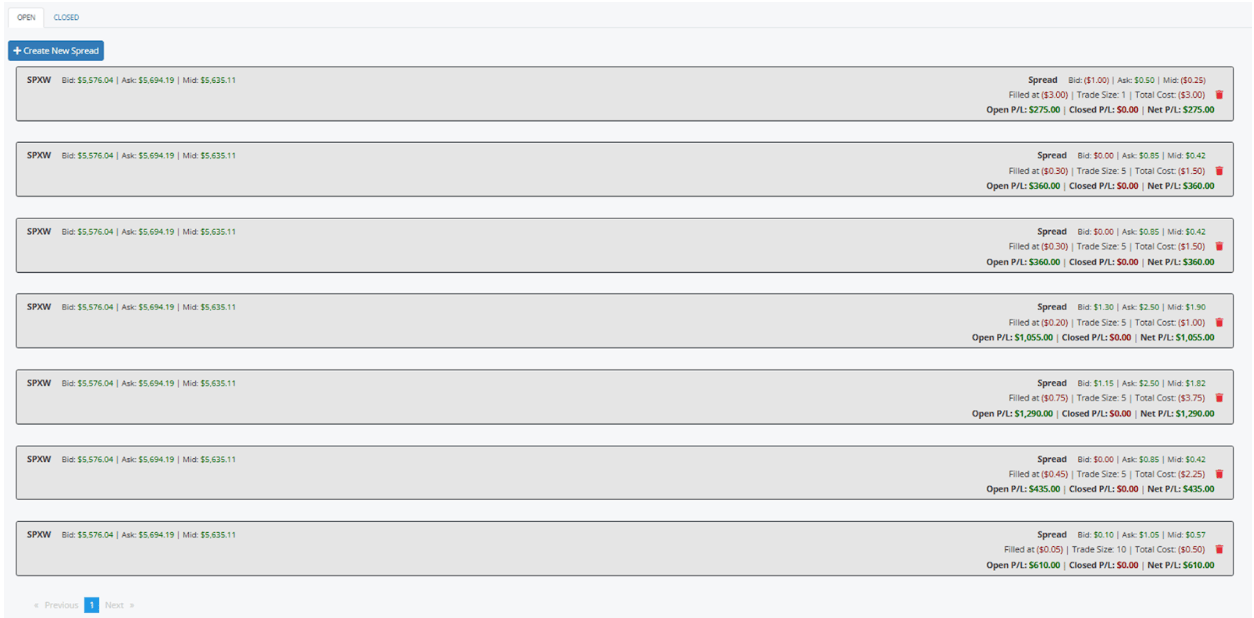Switch to the OPEN tab
The width and height of the screenshot is (1254, 618).
[26, 17]
